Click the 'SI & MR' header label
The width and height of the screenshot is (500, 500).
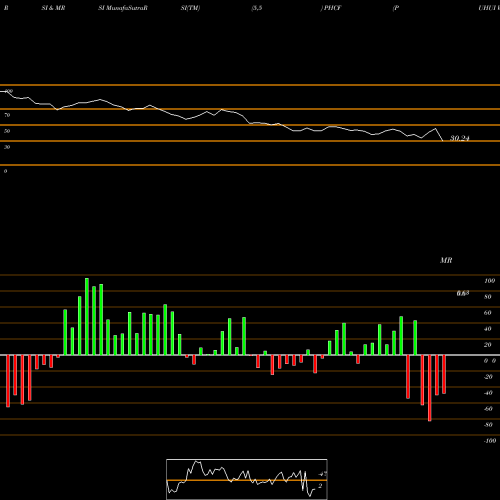[x=53, y=8]
